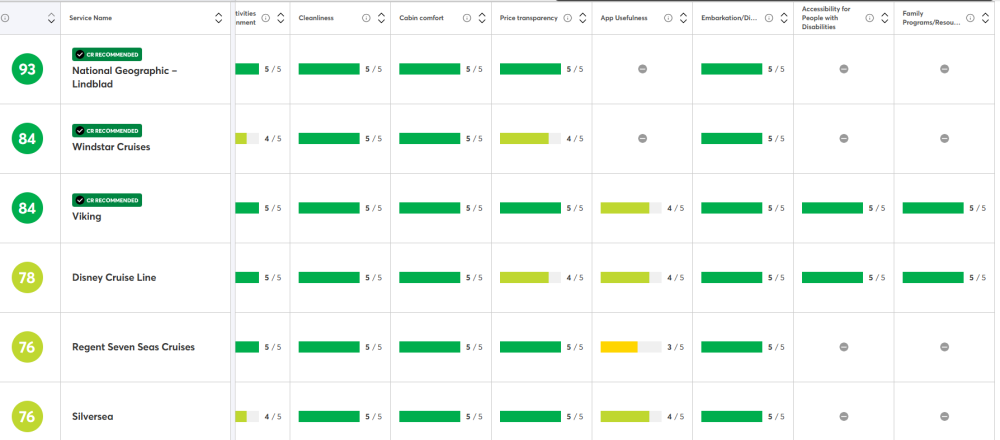
Task: Click Windstar Cruises Family Programs dash icon
Action: [945, 138]
